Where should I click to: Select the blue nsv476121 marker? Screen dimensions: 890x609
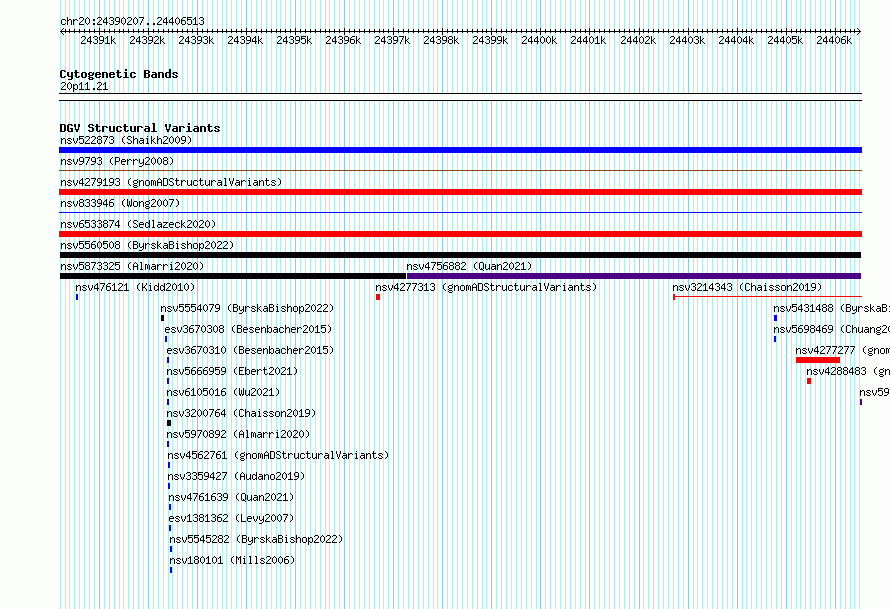[x=77, y=297]
